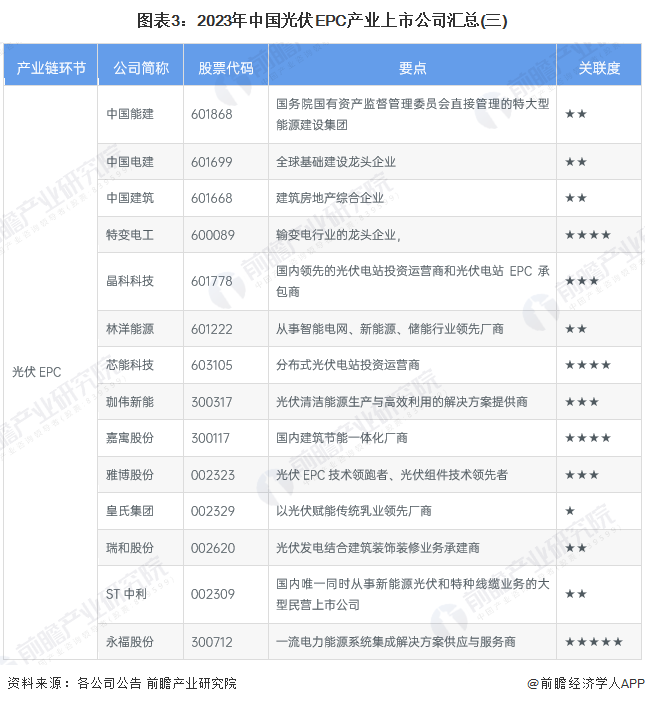
Task: Select stock code 601668
Action: [212, 198]
